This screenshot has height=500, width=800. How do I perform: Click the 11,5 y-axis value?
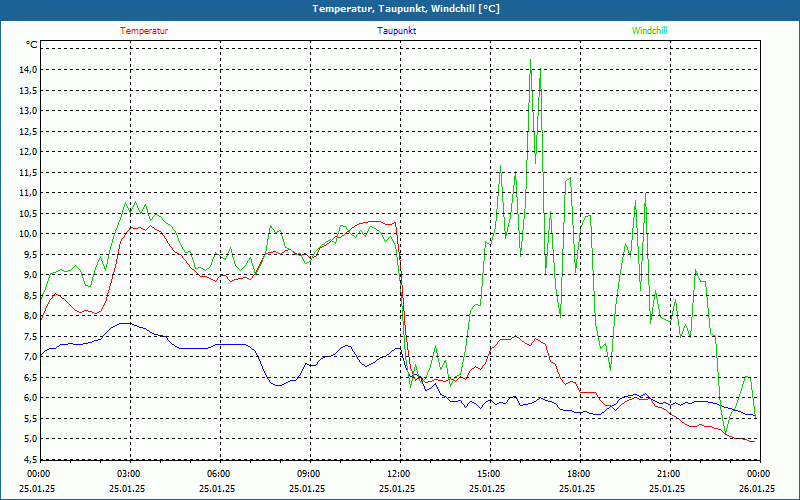coord(29,172)
